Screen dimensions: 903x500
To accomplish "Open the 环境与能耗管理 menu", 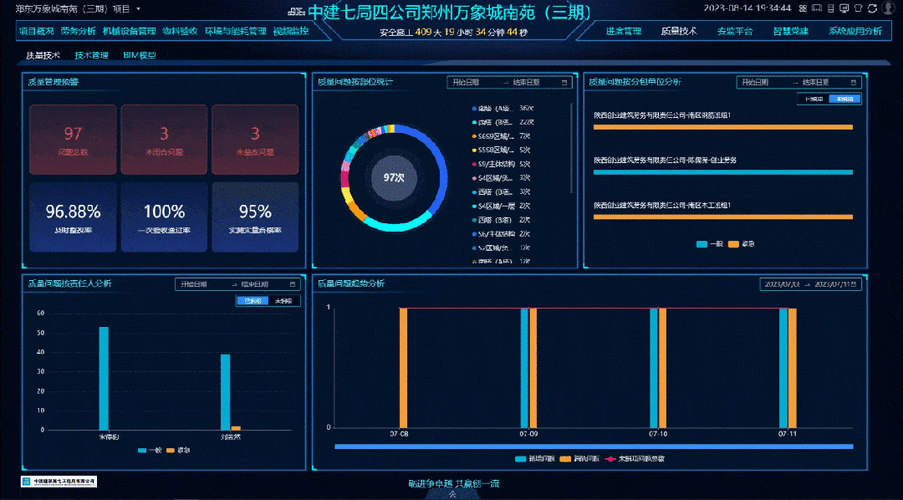I will point(236,31).
